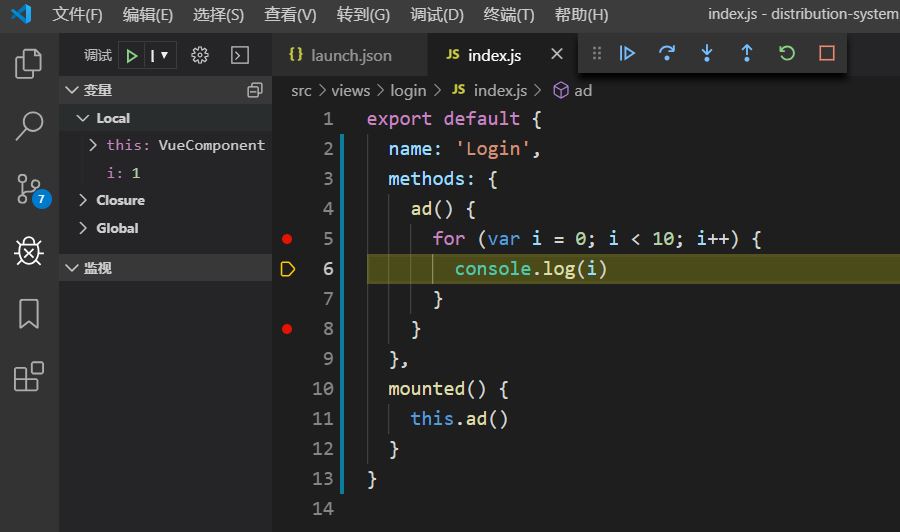Image resolution: width=900 pixels, height=532 pixels.
Task: Collapse all variables with the collapse icon
Action: pyautogui.click(x=255, y=90)
